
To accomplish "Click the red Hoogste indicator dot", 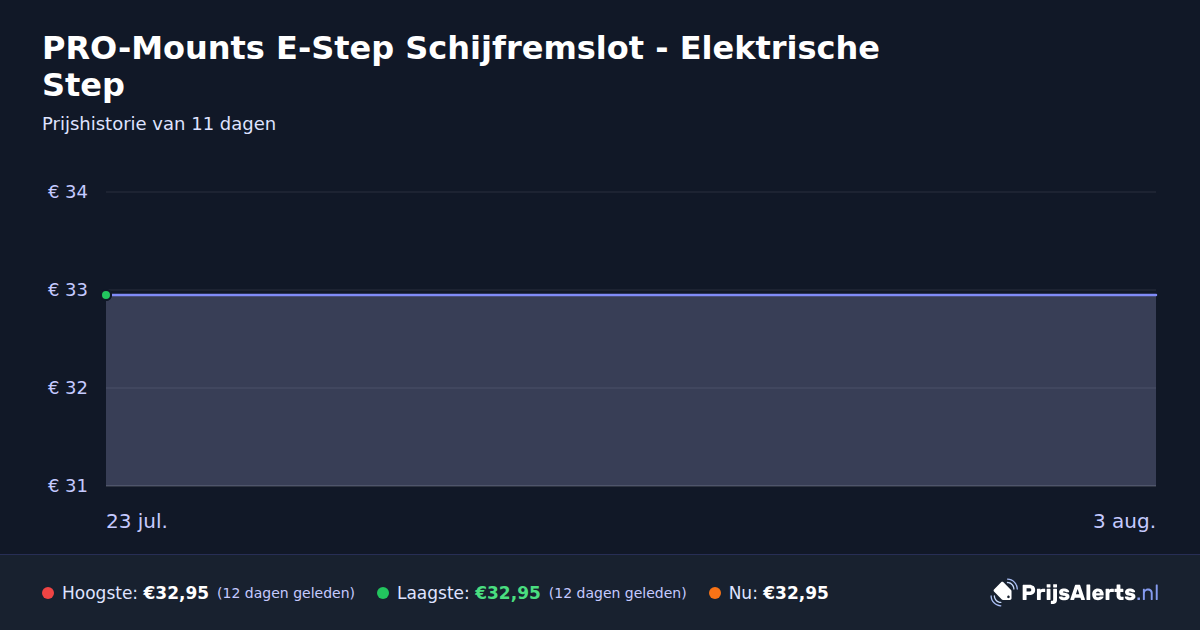I will point(47,593).
